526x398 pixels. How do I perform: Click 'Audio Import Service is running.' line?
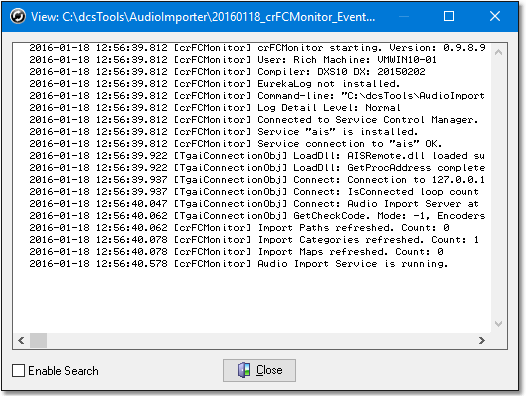pyautogui.click(x=239, y=264)
